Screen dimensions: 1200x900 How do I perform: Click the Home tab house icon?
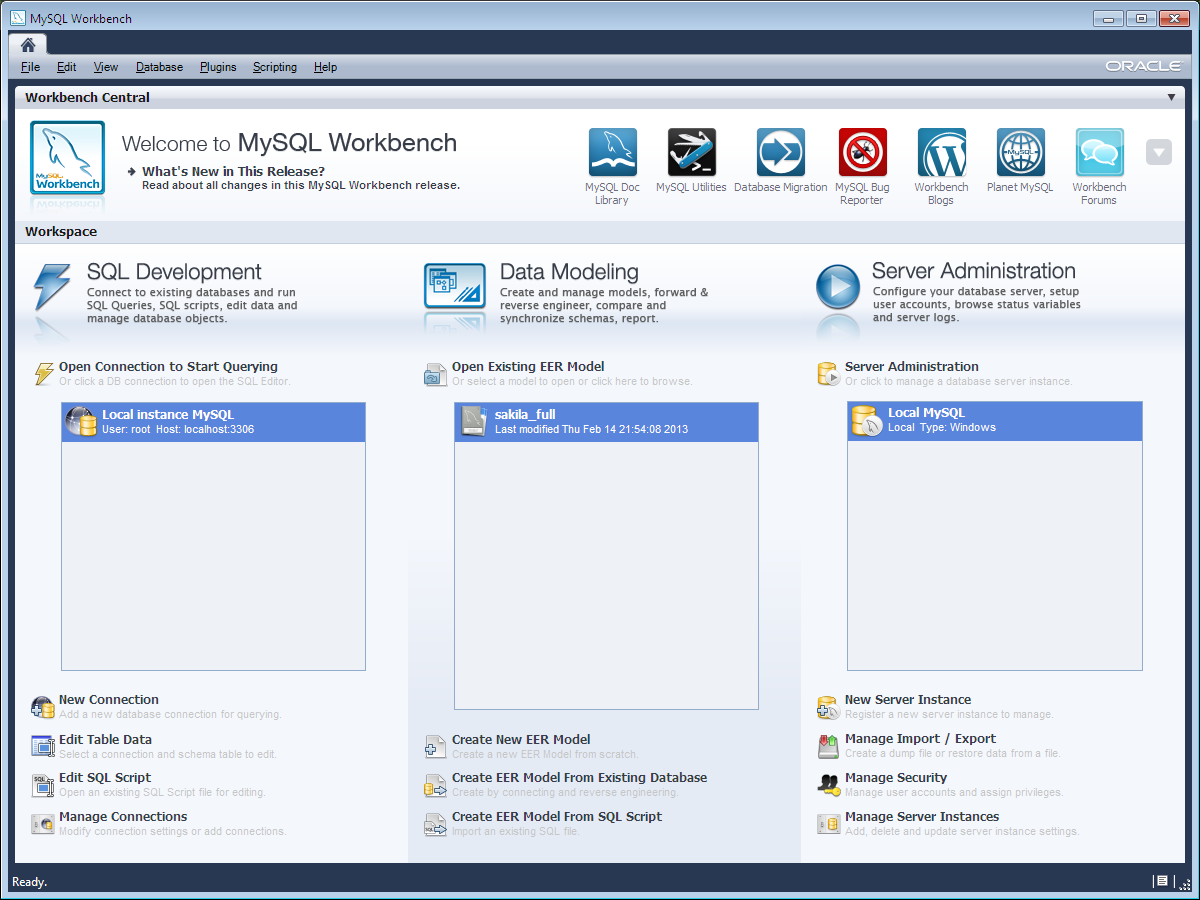click(28, 44)
